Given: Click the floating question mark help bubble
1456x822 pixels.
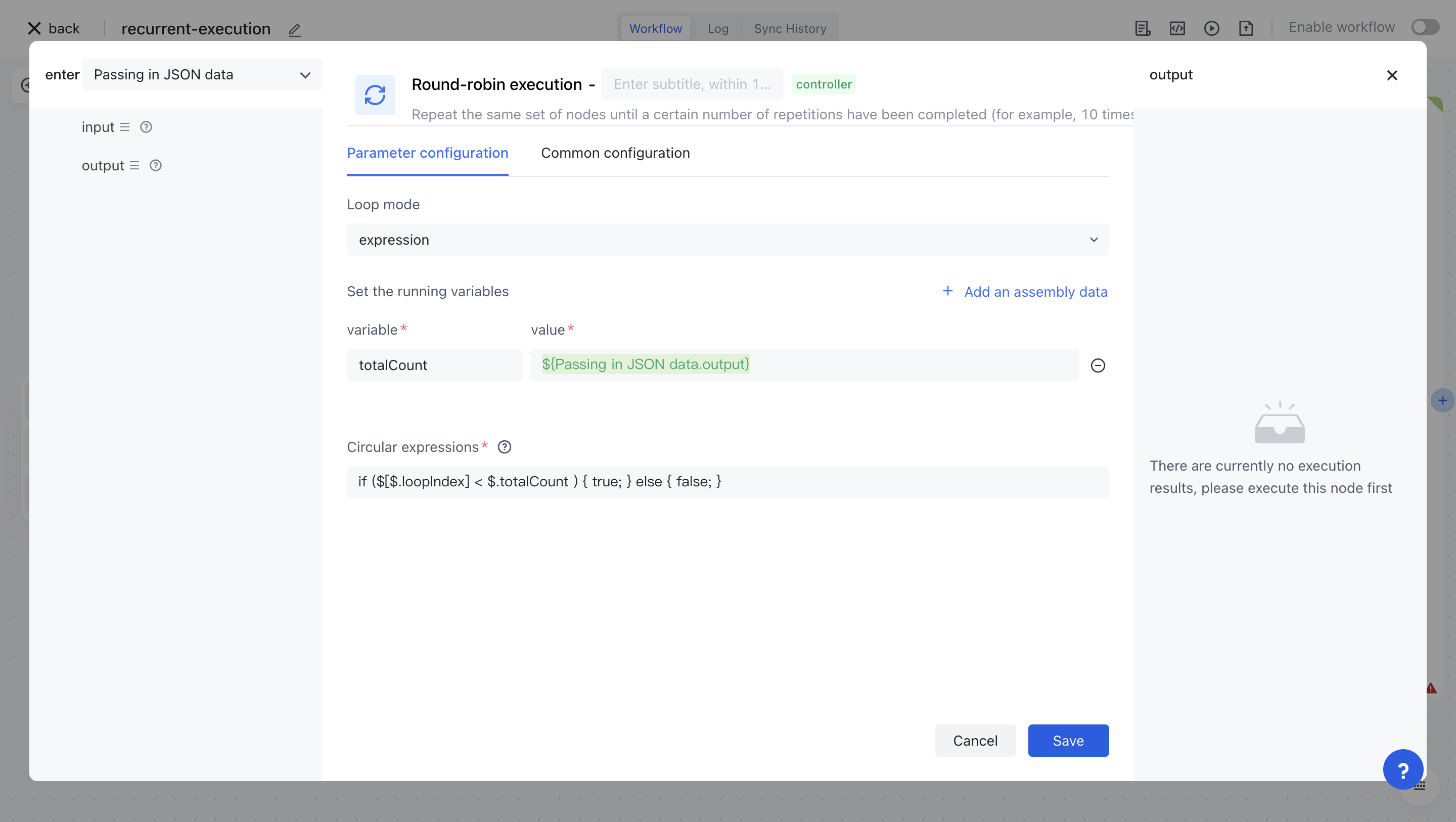Looking at the screenshot, I should (x=1403, y=769).
